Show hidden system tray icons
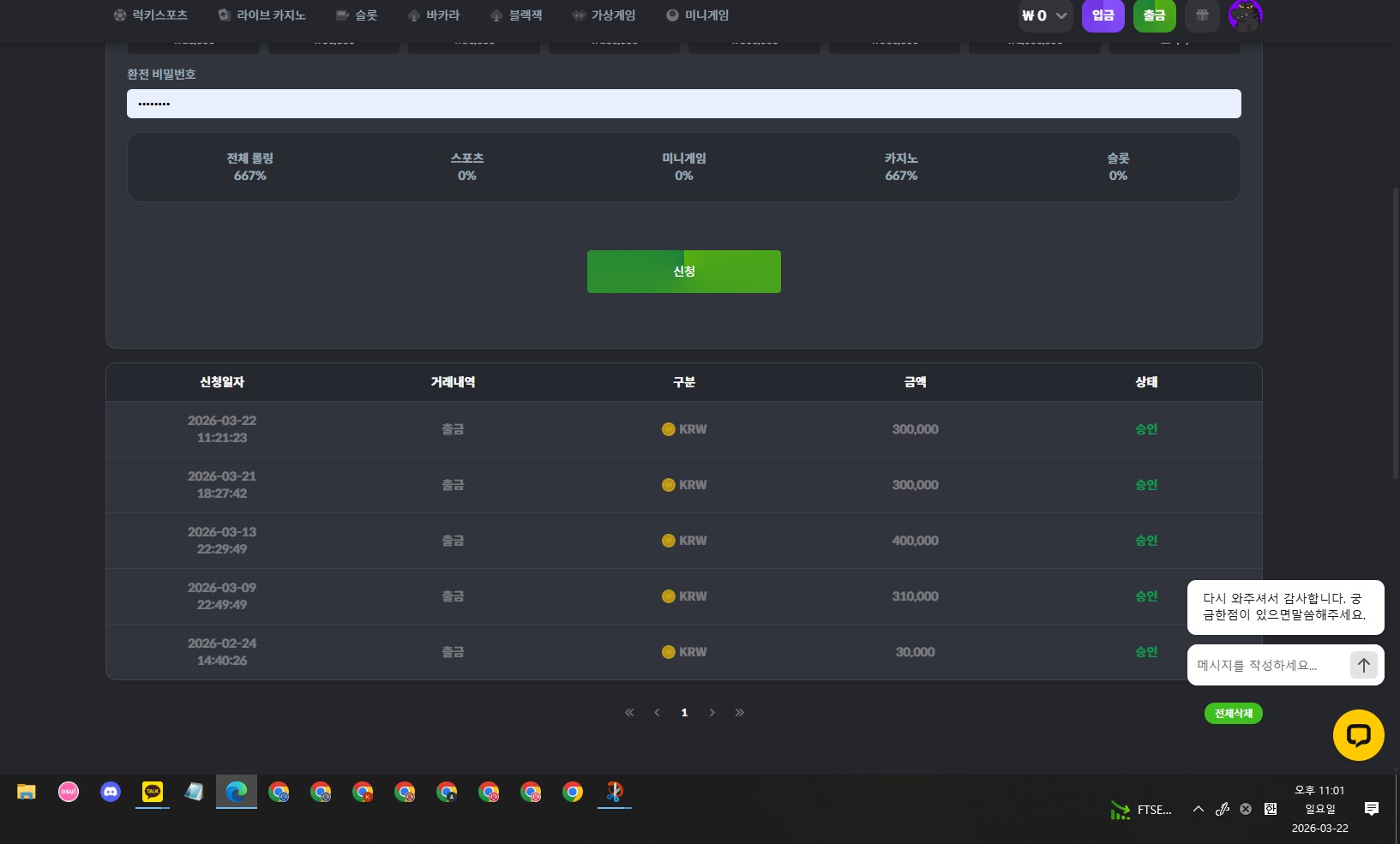1400x844 pixels. [1198, 809]
